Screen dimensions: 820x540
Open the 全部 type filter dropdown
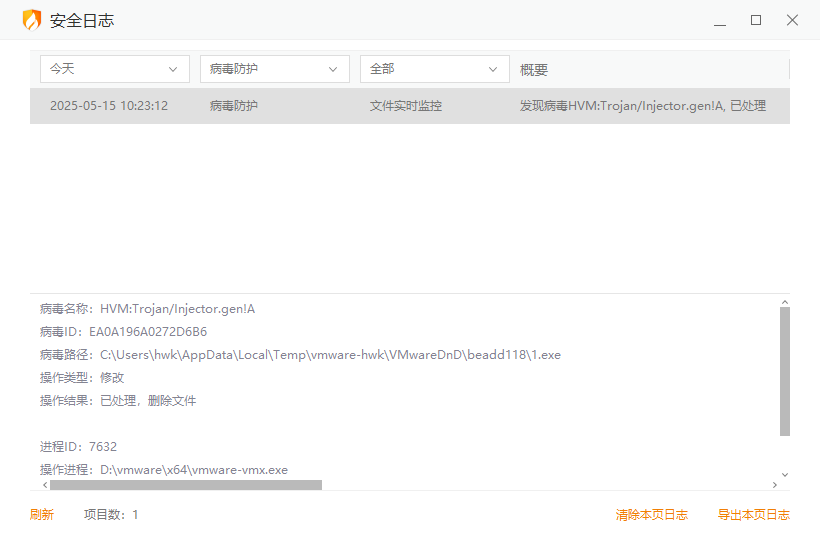click(x=435, y=69)
